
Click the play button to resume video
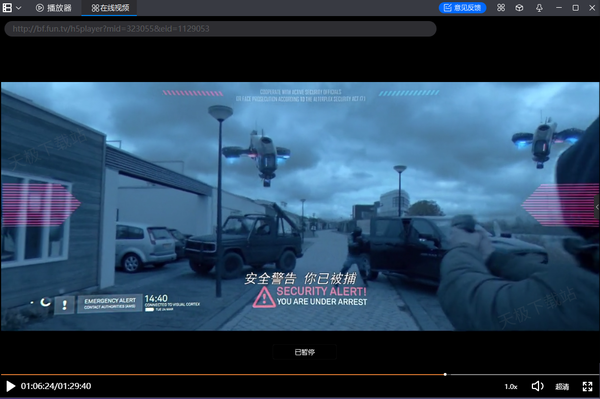pyautogui.click(x=11, y=386)
